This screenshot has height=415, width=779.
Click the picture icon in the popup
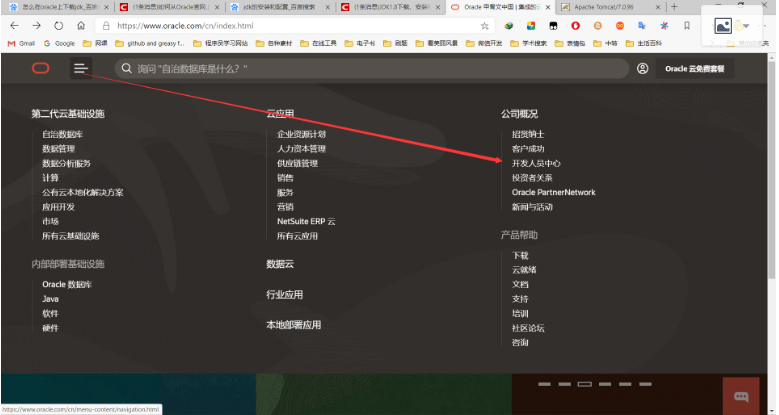tap(723, 26)
